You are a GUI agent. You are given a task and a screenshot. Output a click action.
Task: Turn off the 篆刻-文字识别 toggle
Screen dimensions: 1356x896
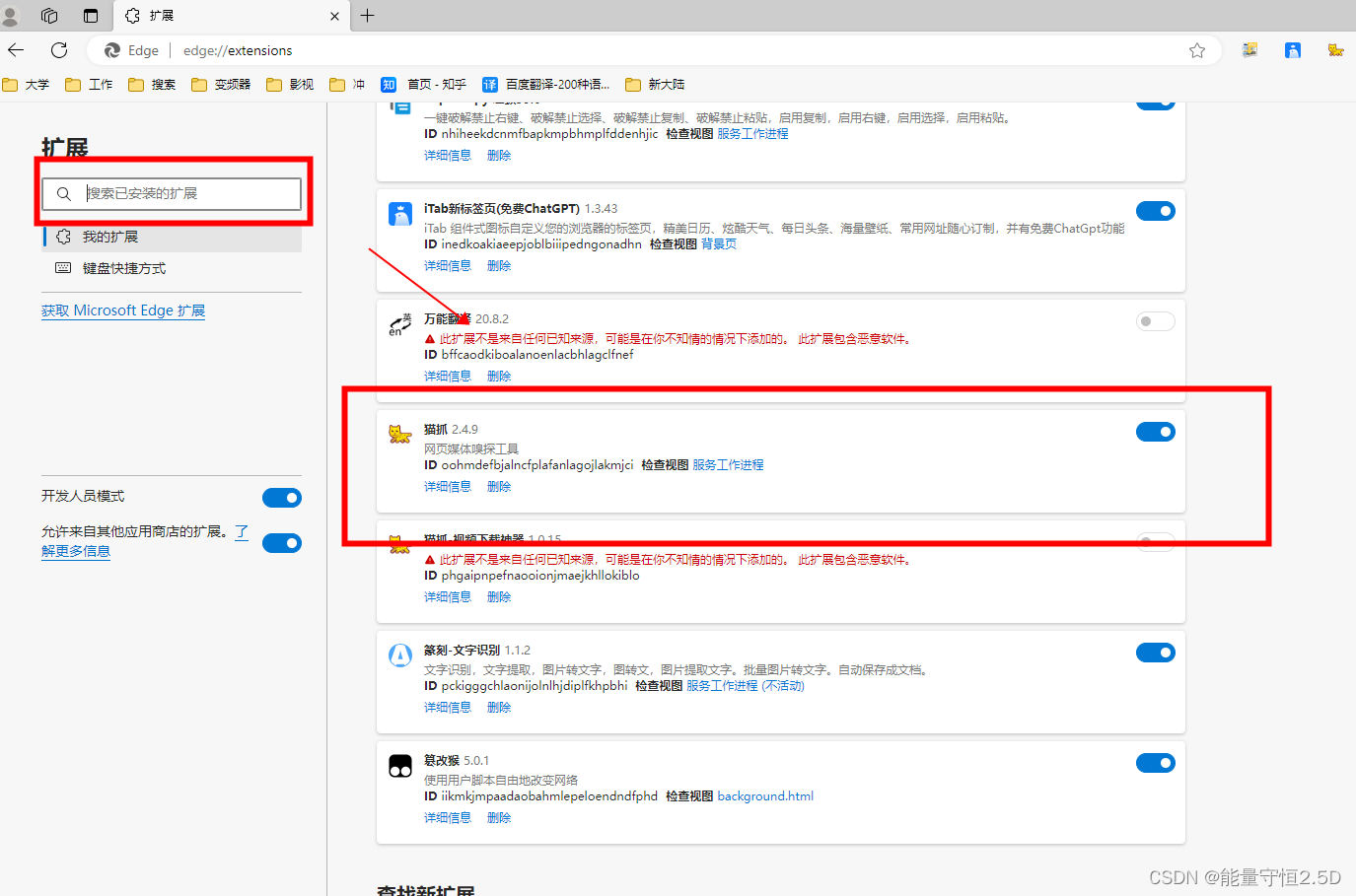(1156, 653)
